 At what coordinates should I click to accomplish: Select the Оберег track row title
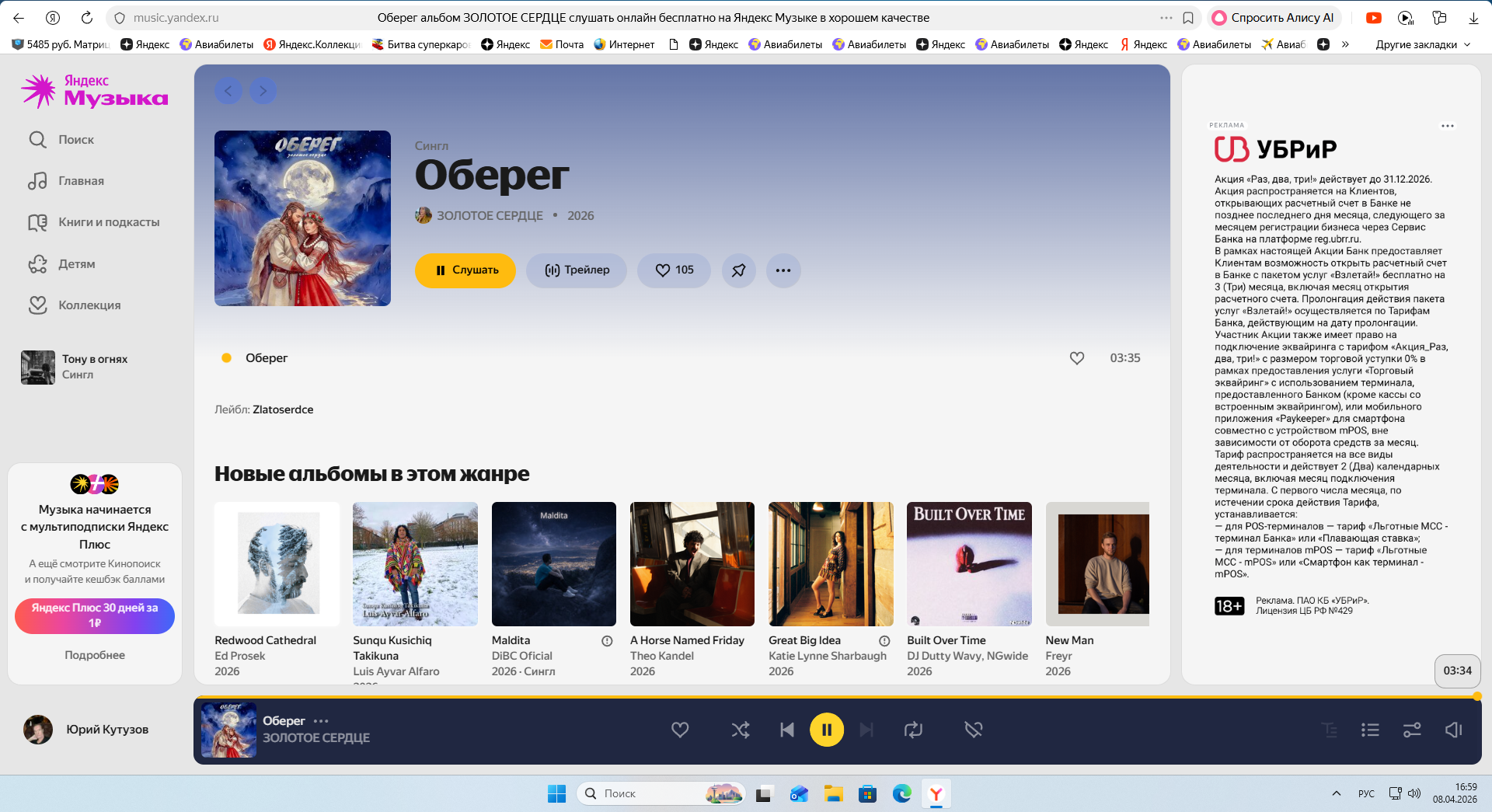267,358
